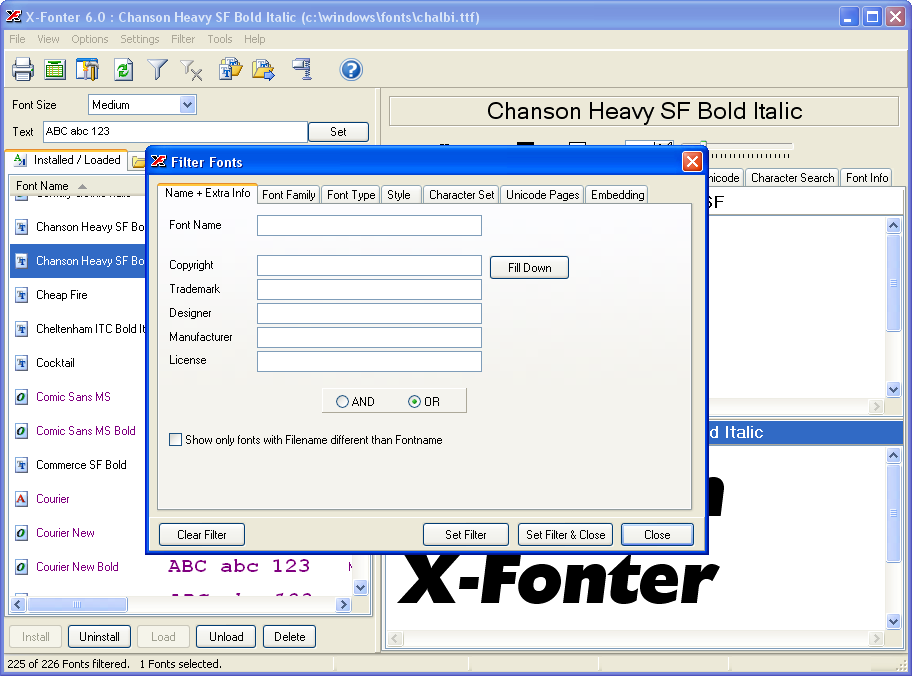912x676 pixels.
Task: Open the Options menu
Action: (x=90, y=39)
